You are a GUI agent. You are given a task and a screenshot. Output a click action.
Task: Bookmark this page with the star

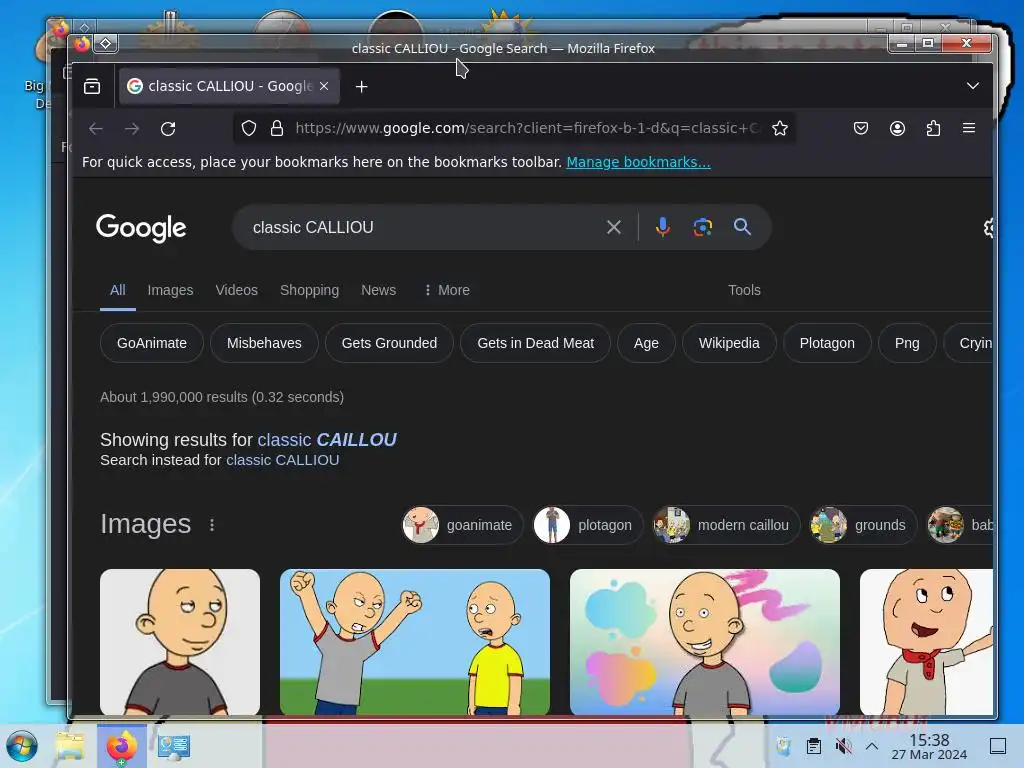(x=780, y=128)
